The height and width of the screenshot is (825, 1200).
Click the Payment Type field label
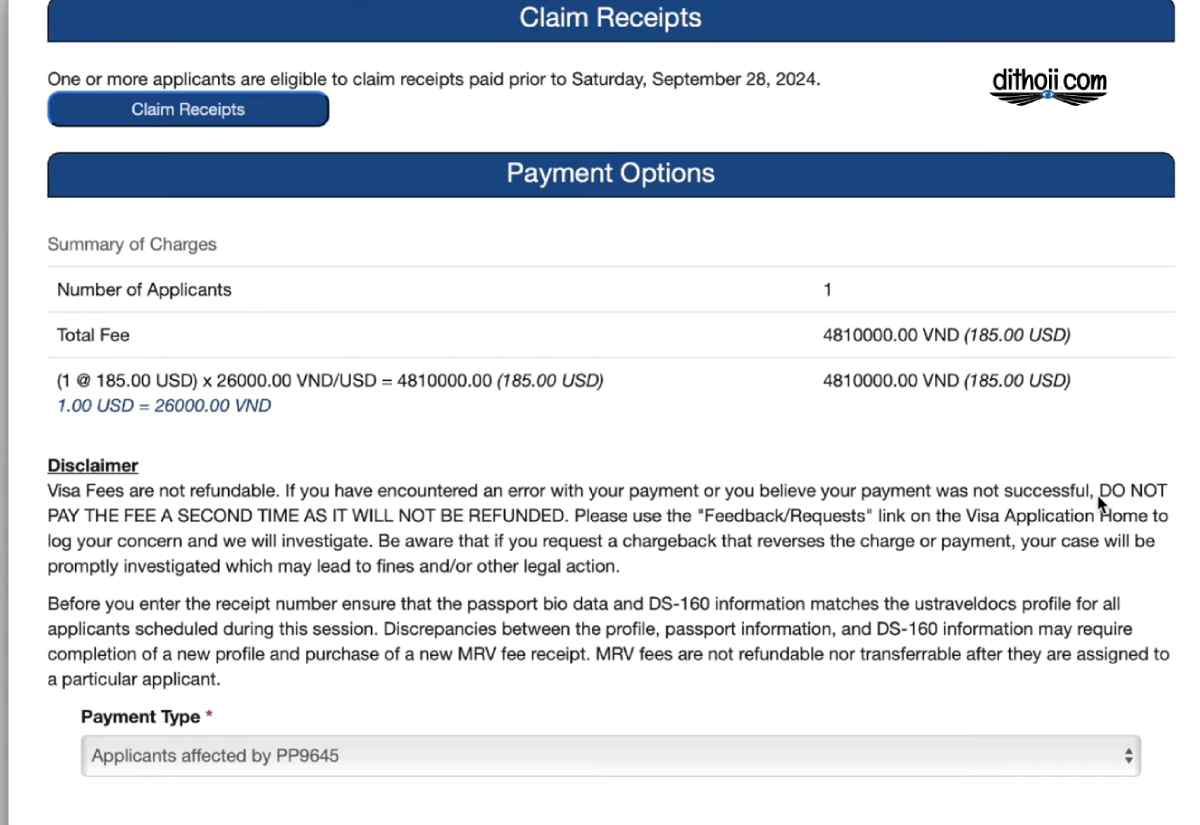pos(141,717)
